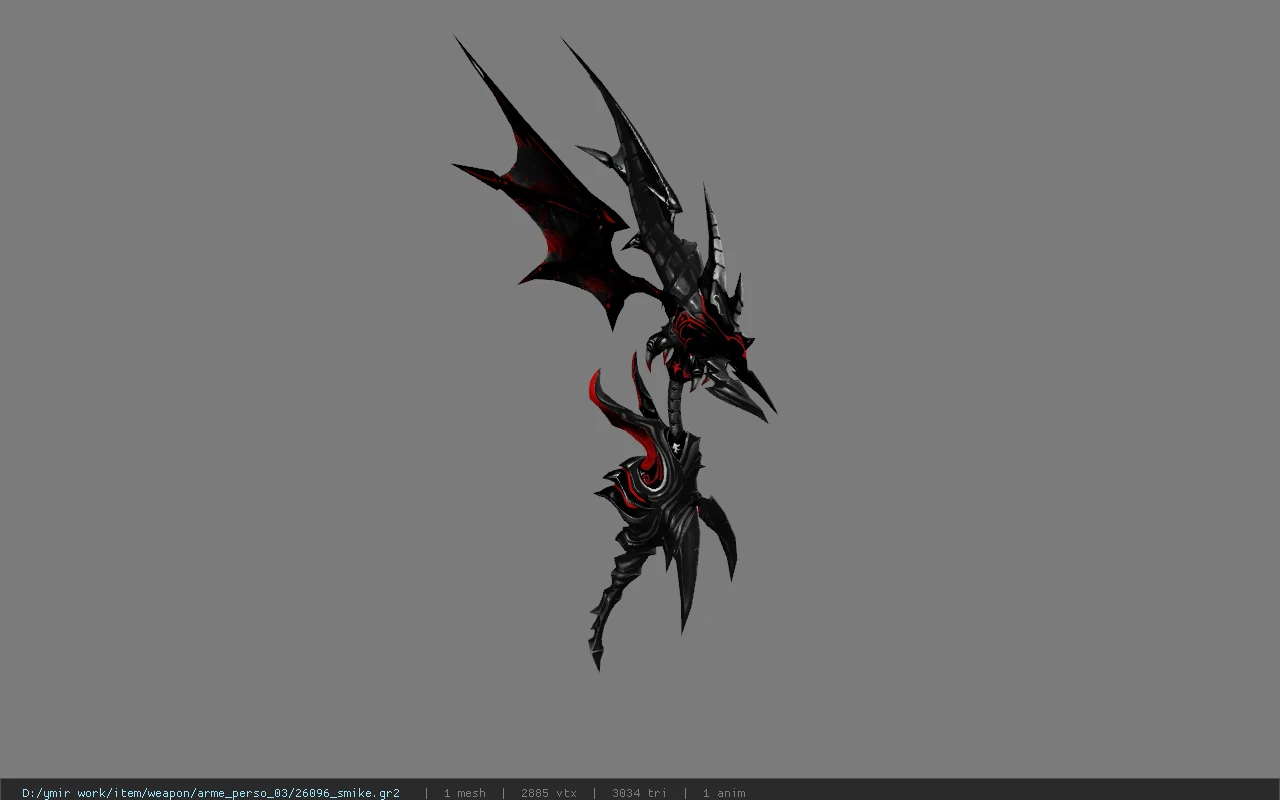Click the "3034 tri" triangle count
Screen dimensions: 1280x800
639,793
